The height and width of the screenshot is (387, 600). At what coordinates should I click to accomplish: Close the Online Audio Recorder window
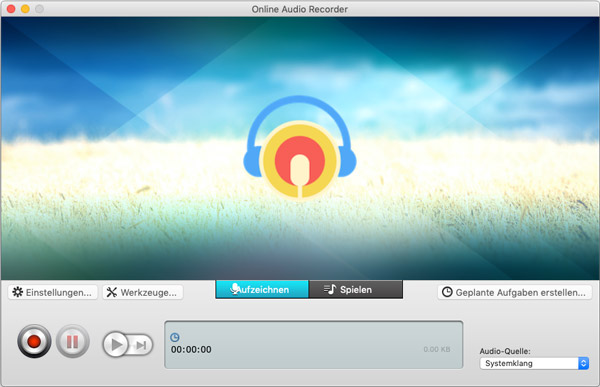coord(11,9)
